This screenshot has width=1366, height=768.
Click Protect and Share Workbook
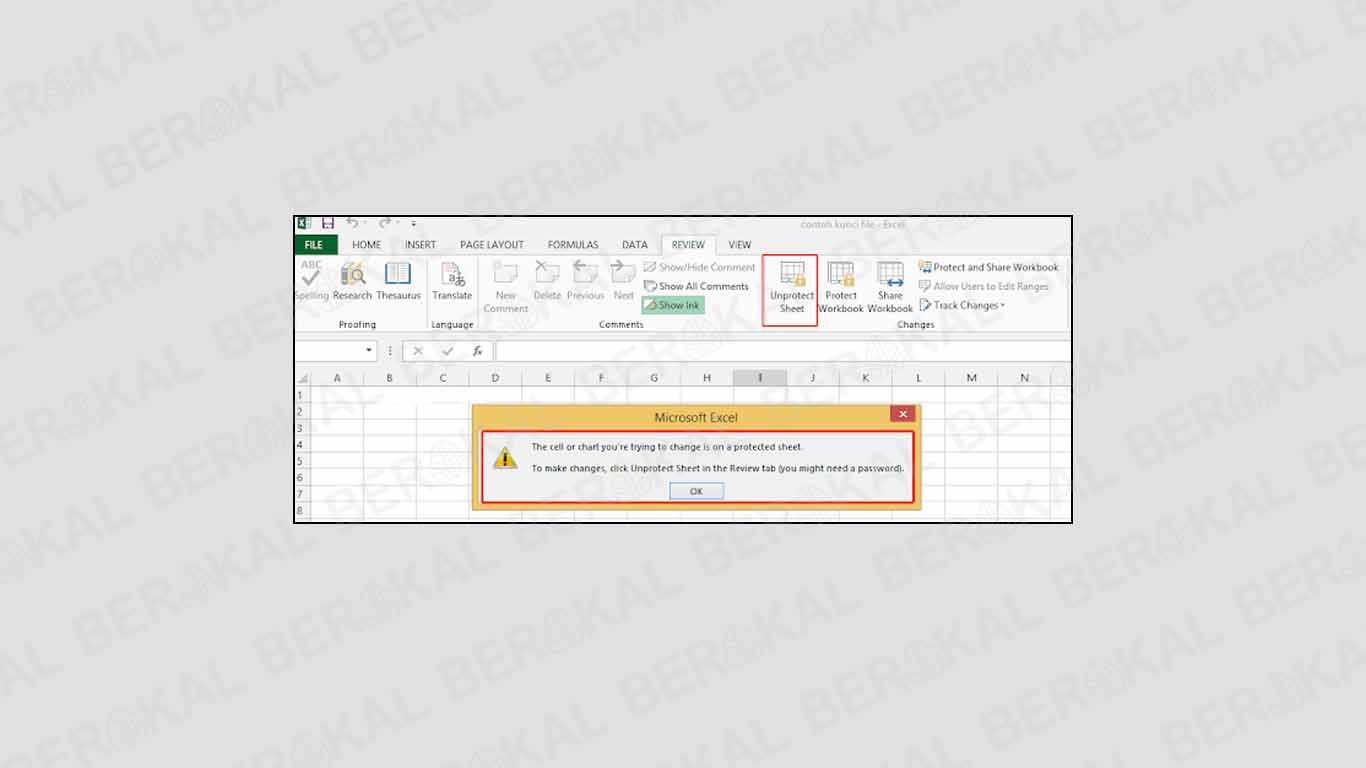(x=988, y=267)
